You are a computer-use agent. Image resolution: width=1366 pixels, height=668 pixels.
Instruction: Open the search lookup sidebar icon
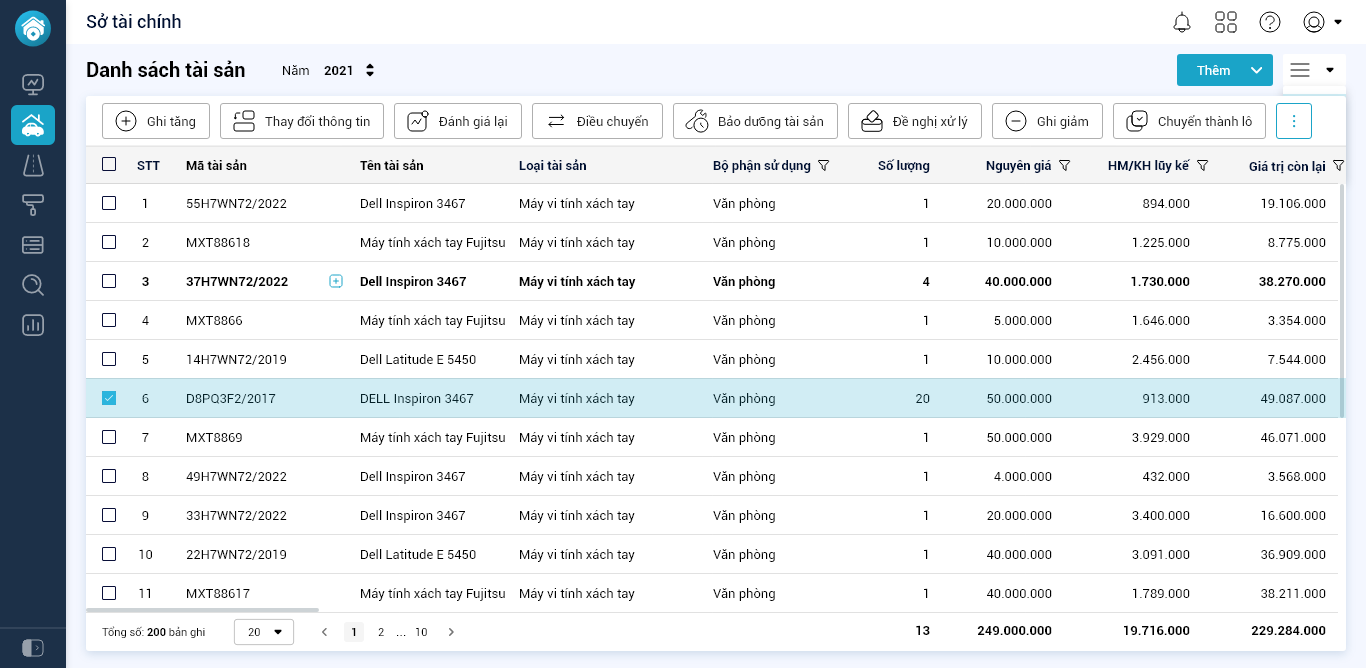pos(33,285)
